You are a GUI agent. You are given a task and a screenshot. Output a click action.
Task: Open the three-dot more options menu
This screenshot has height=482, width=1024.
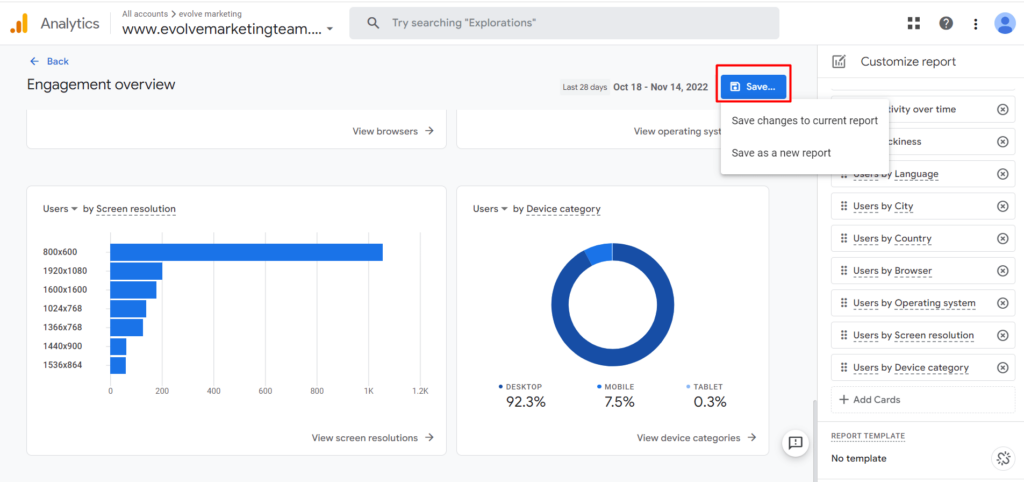[x=976, y=24]
